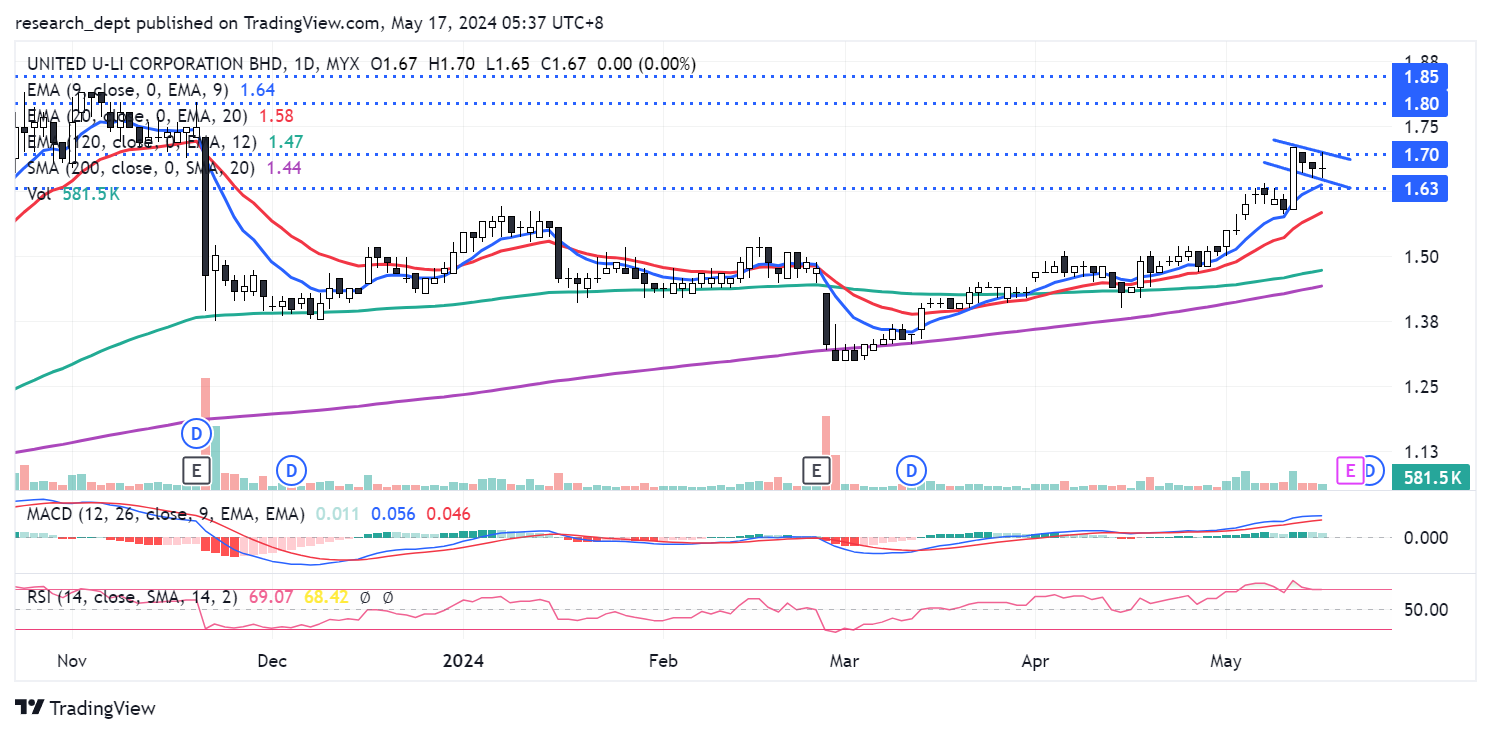Open the late February earnings marker
Viewport: 1491px width, 734px height.
point(818,469)
